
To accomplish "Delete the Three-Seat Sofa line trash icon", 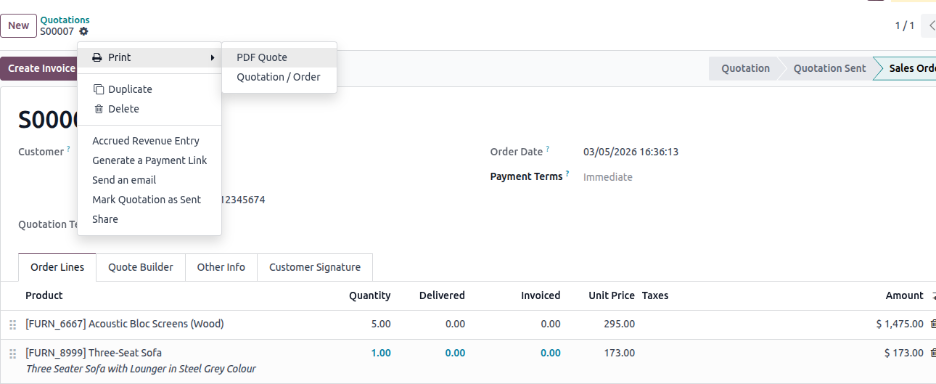I will [933, 353].
